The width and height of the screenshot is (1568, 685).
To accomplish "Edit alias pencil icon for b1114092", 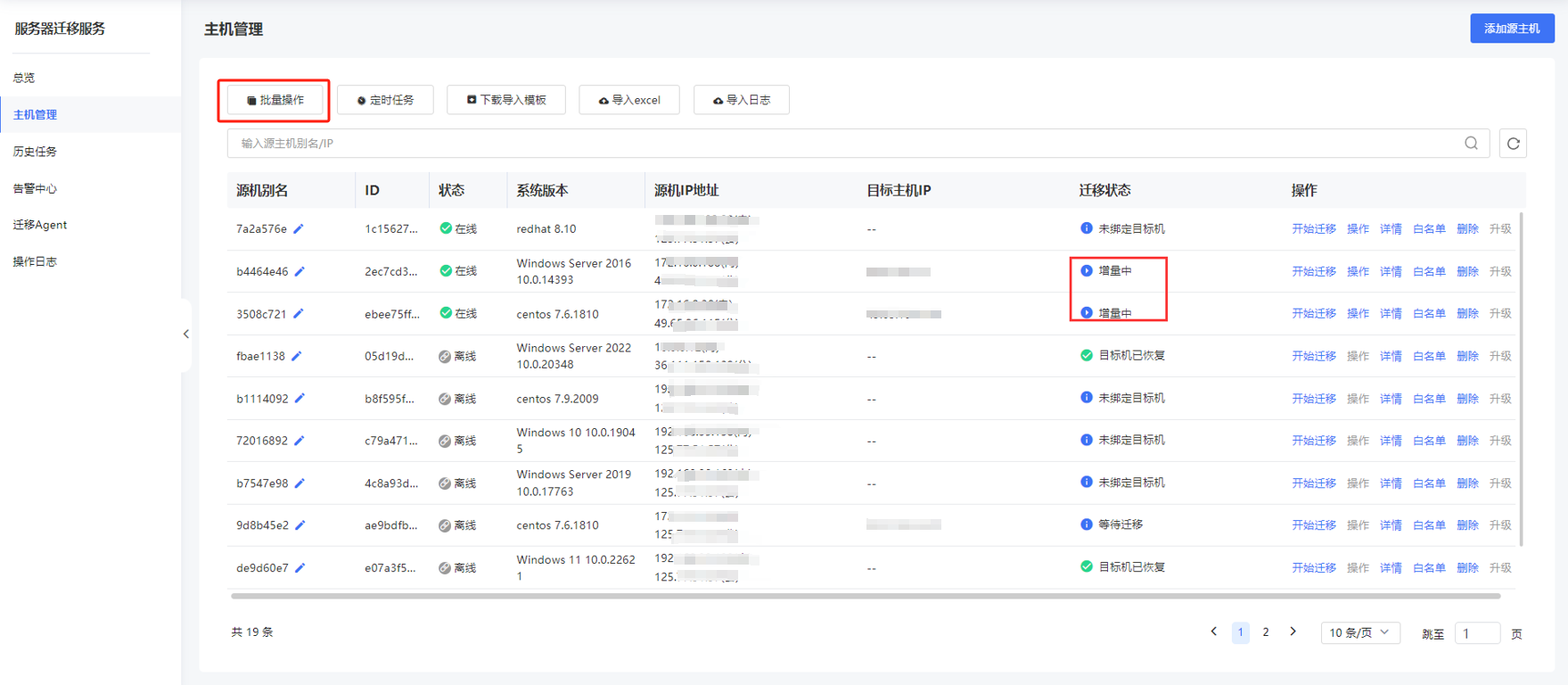I will click(x=300, y=399).
